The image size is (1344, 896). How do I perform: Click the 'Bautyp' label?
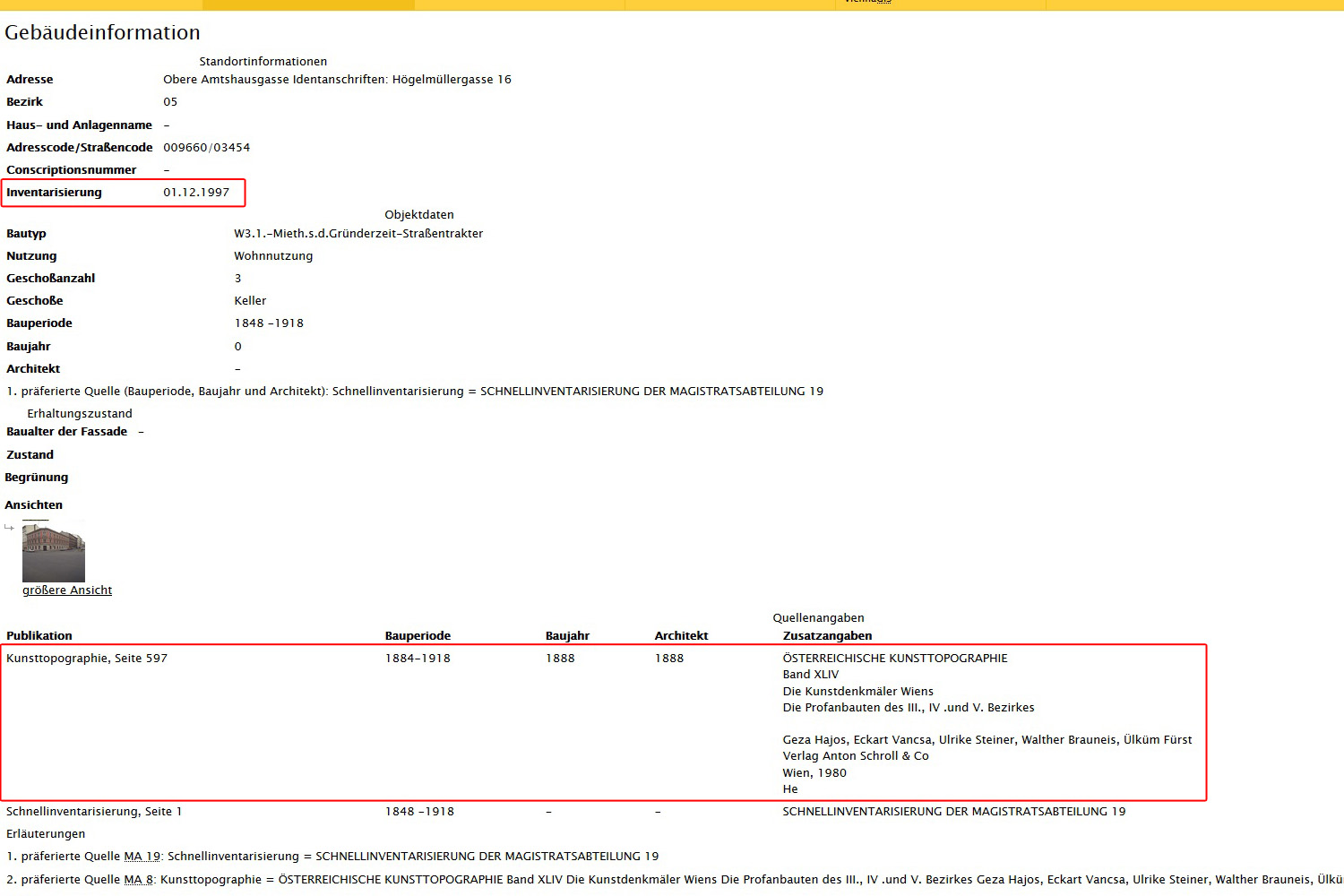point(26,233)
